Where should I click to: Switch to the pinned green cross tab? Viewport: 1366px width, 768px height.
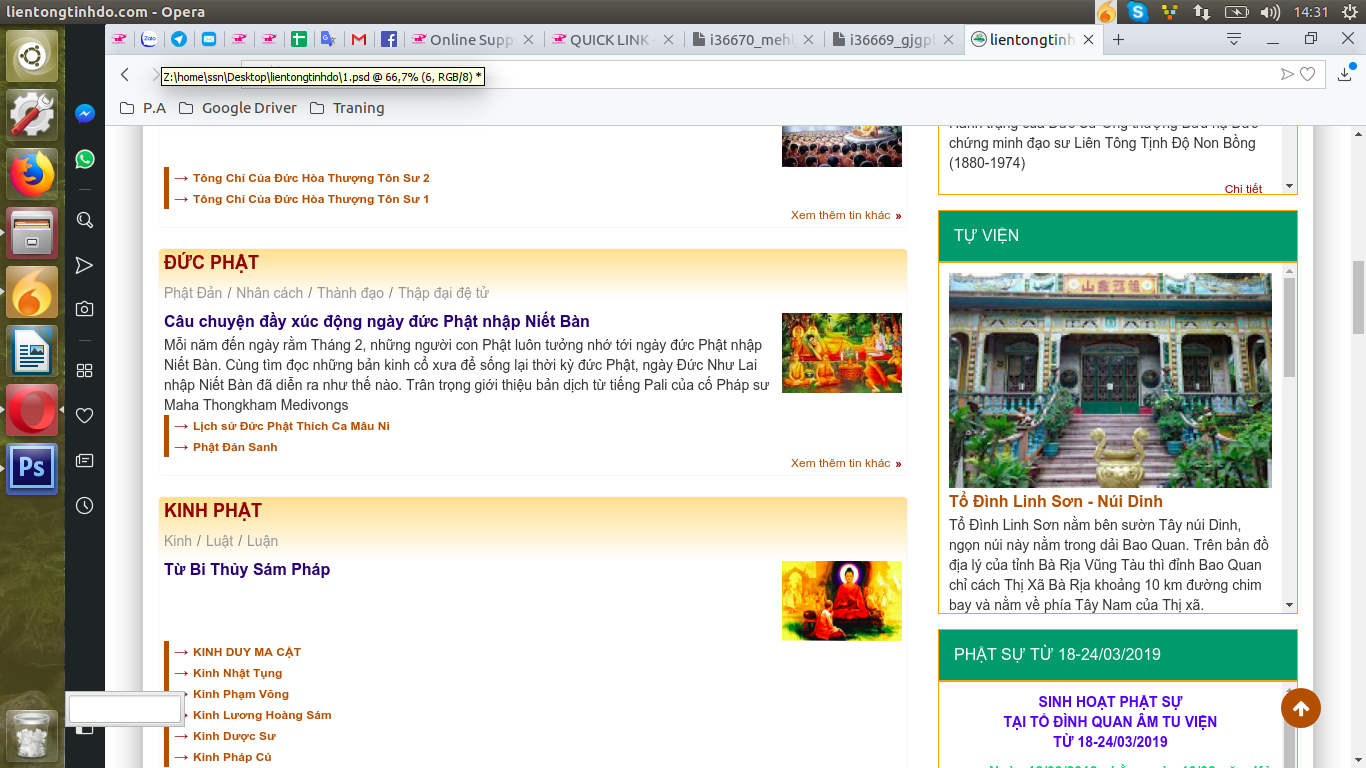tap(298, 40)
